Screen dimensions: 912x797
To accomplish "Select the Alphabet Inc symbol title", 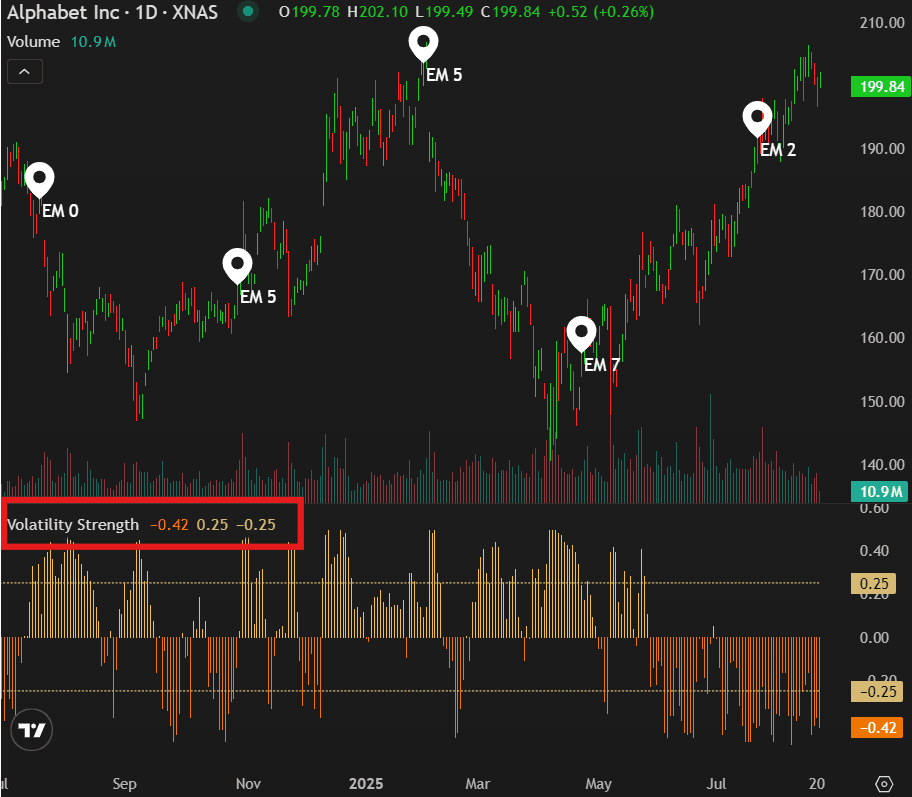I will click(x=112, y=12).
